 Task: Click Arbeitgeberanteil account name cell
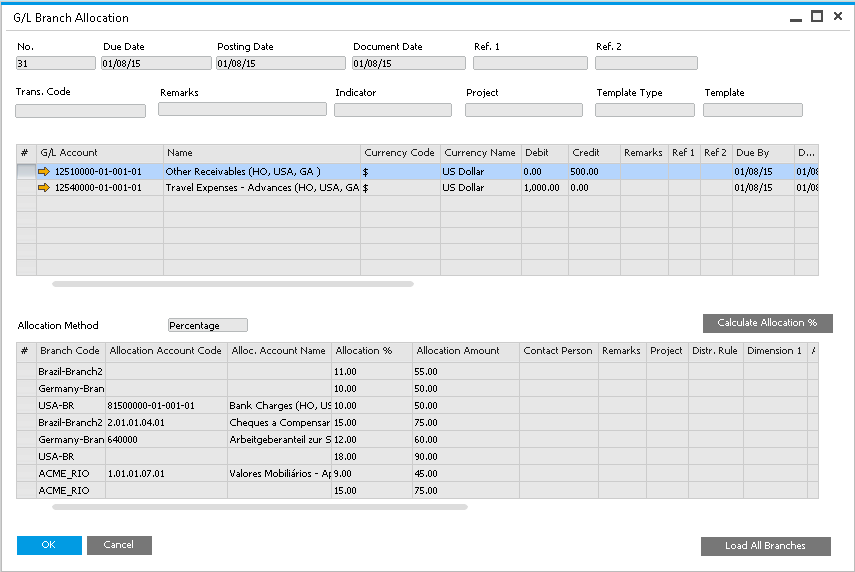[279, 439]
